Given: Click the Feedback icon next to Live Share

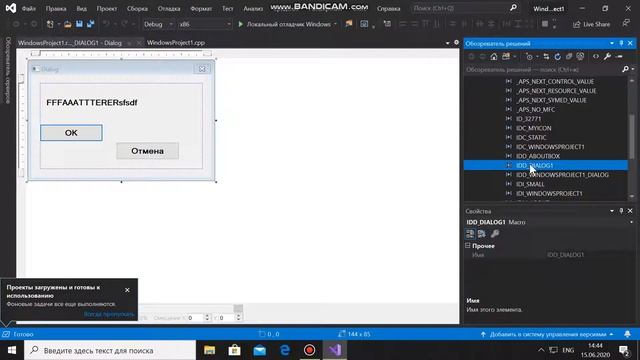Looking at the screenshot, I should (627, 23).
